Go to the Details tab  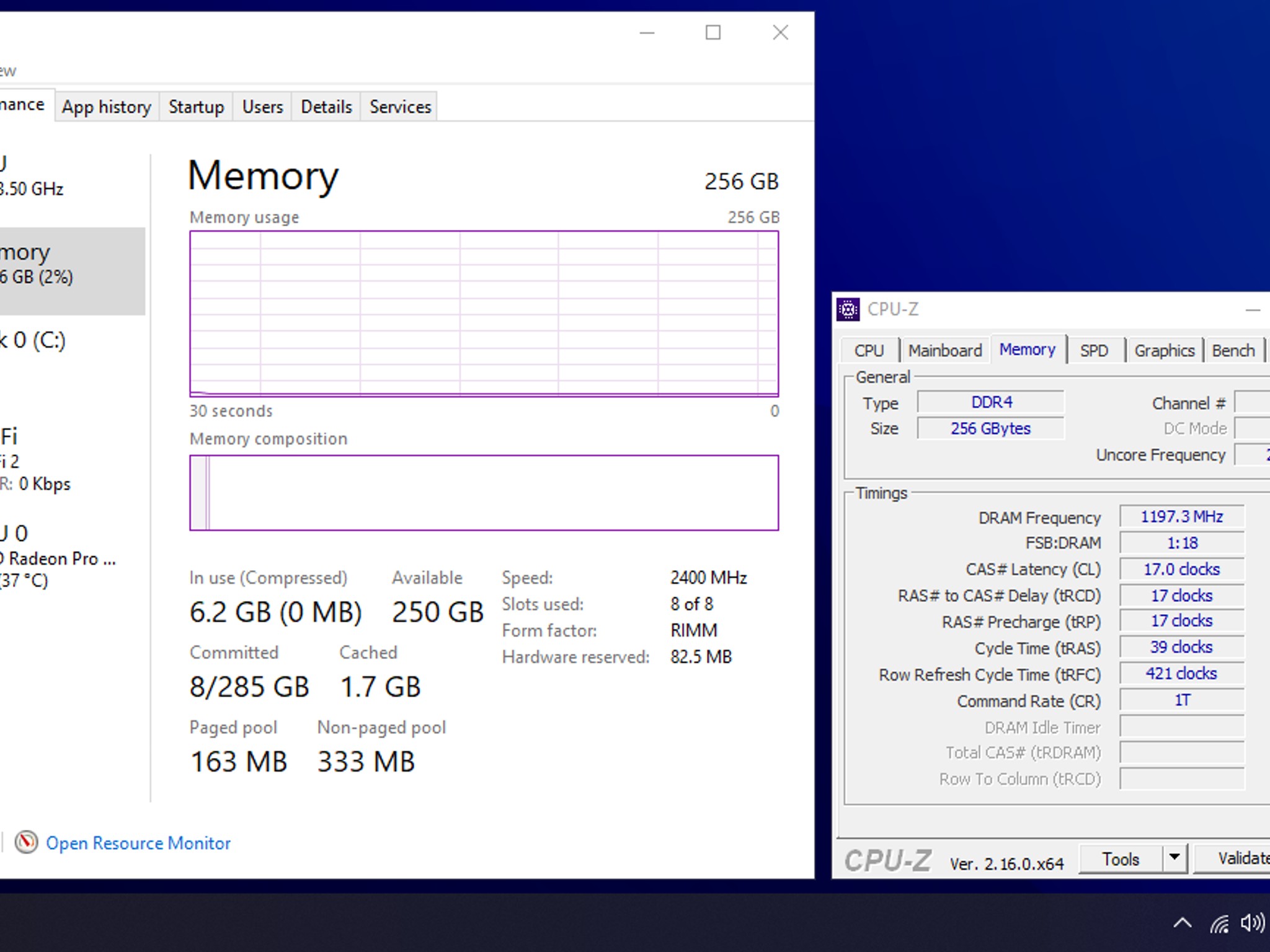tap(326, 107)
